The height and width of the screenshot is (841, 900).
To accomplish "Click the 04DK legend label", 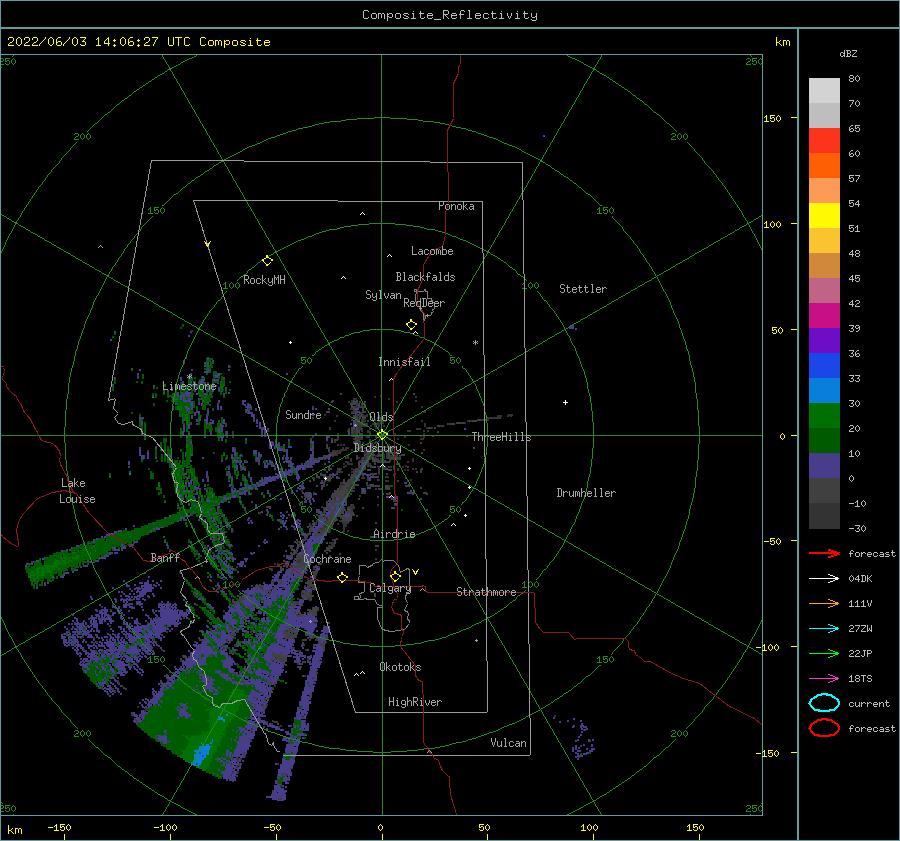I will coord(860,578).
